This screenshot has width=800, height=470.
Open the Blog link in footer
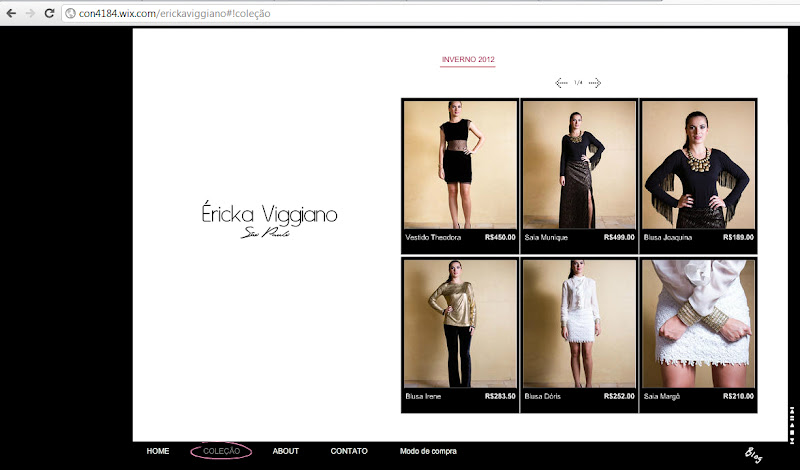click(754, 454)
